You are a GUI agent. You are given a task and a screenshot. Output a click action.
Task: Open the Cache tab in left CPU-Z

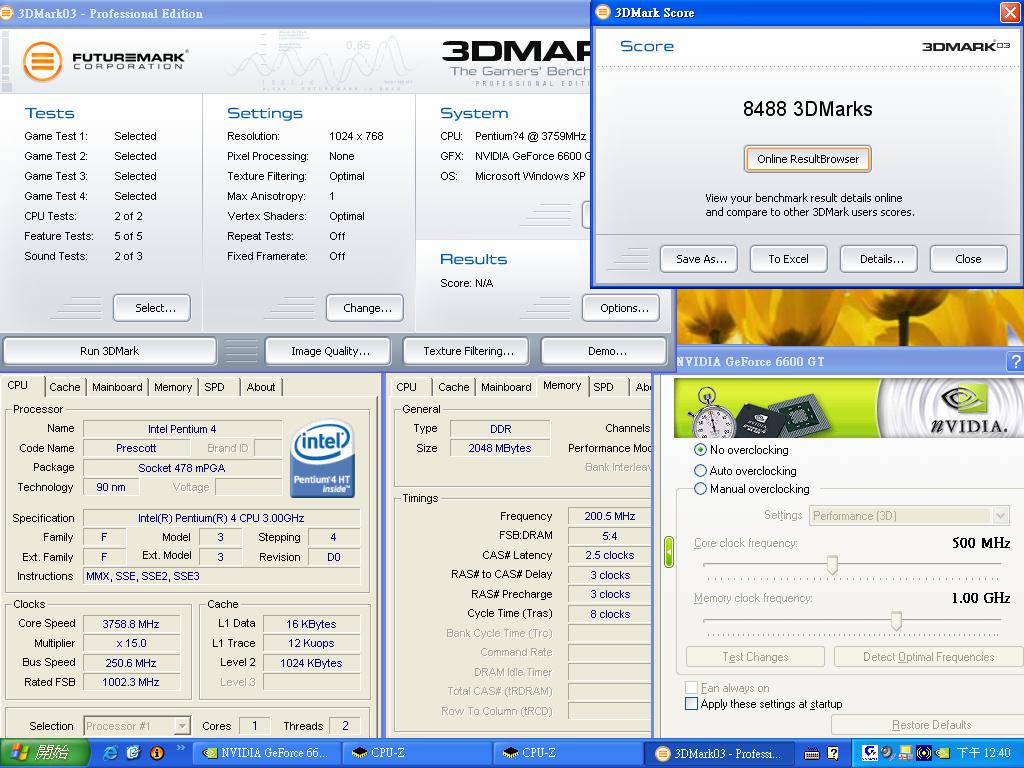point(65,387)
